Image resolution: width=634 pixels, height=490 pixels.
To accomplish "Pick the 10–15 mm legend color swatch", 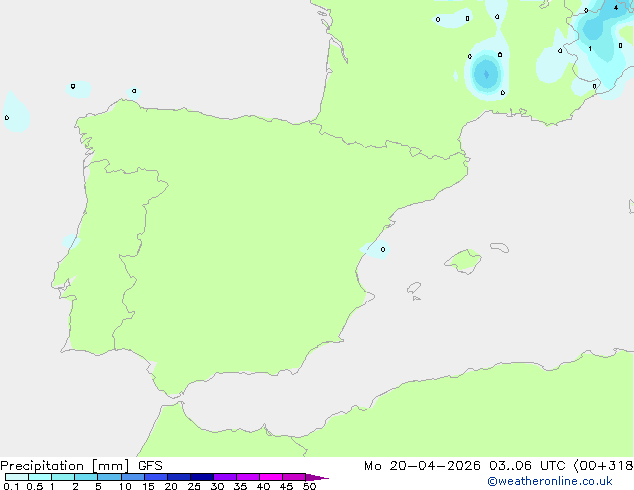I will coord(133,477).
